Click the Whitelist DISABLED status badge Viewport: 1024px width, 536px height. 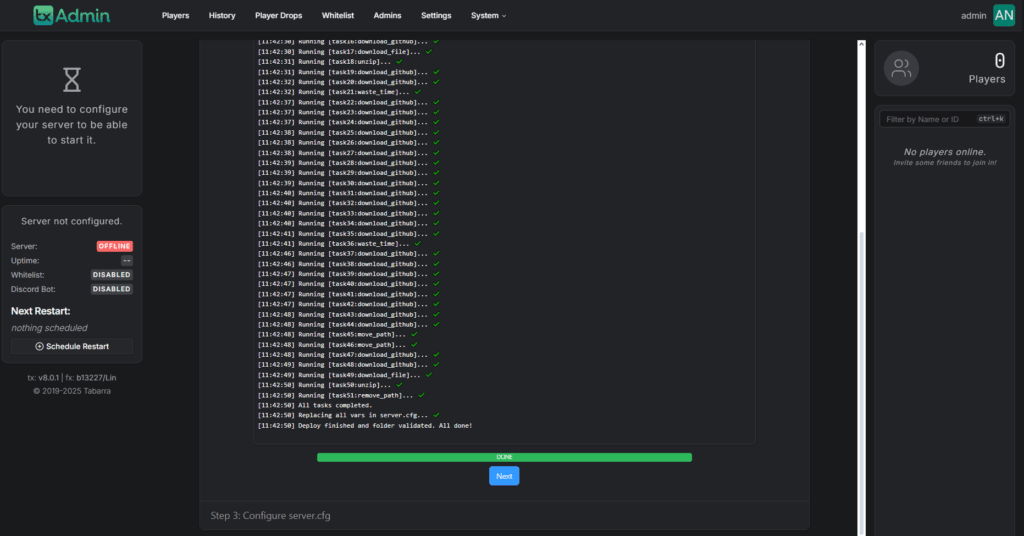click(111, 275)
